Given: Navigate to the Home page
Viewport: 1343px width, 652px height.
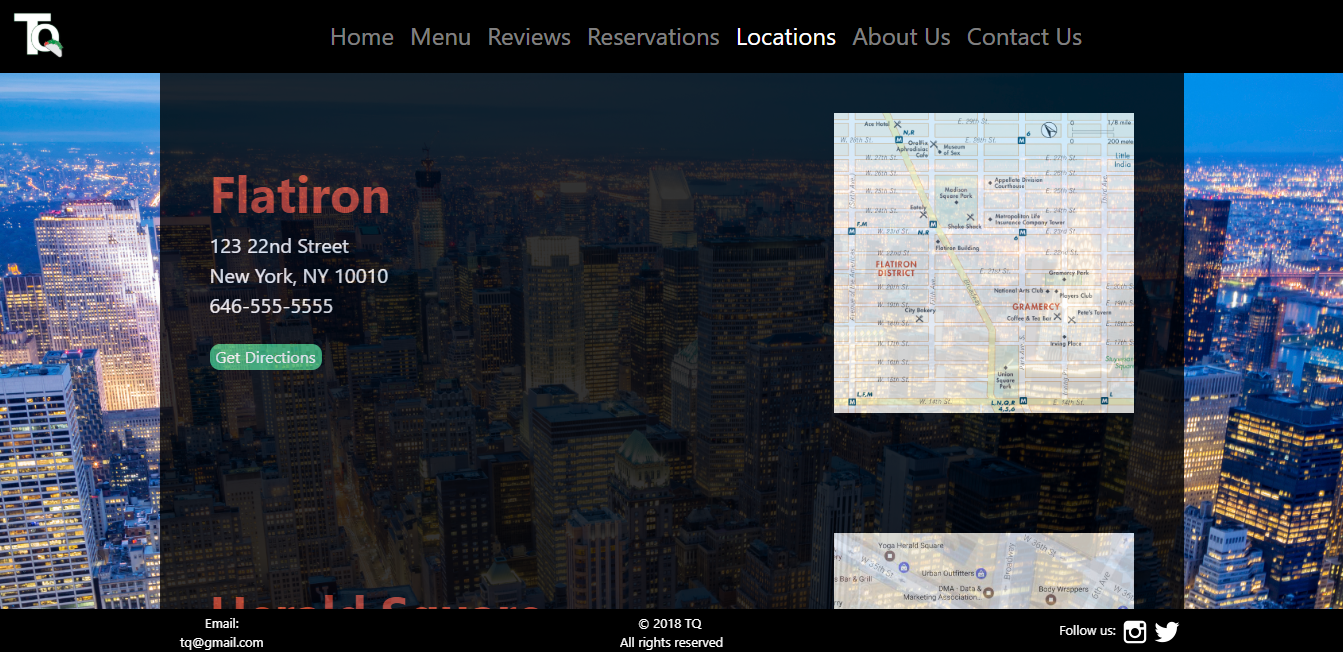Looking at the screenshot, I should tap(361, 37).
